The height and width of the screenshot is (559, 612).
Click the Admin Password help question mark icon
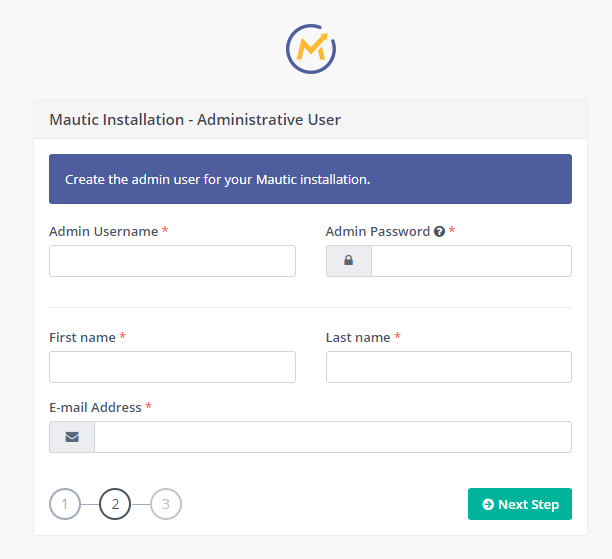(439, 232)
